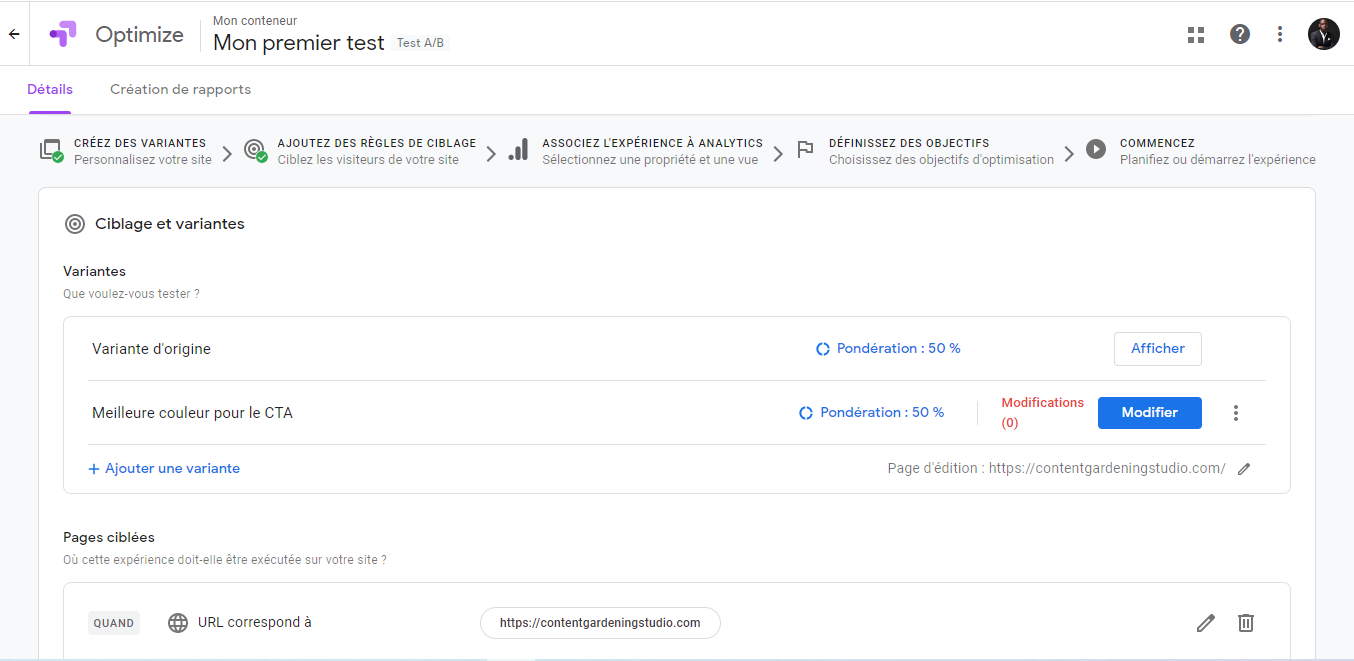1354x661 pixels.
Task: Click the URL field showing contentgardeningstudio.com
Action: [x=600, y=622]
